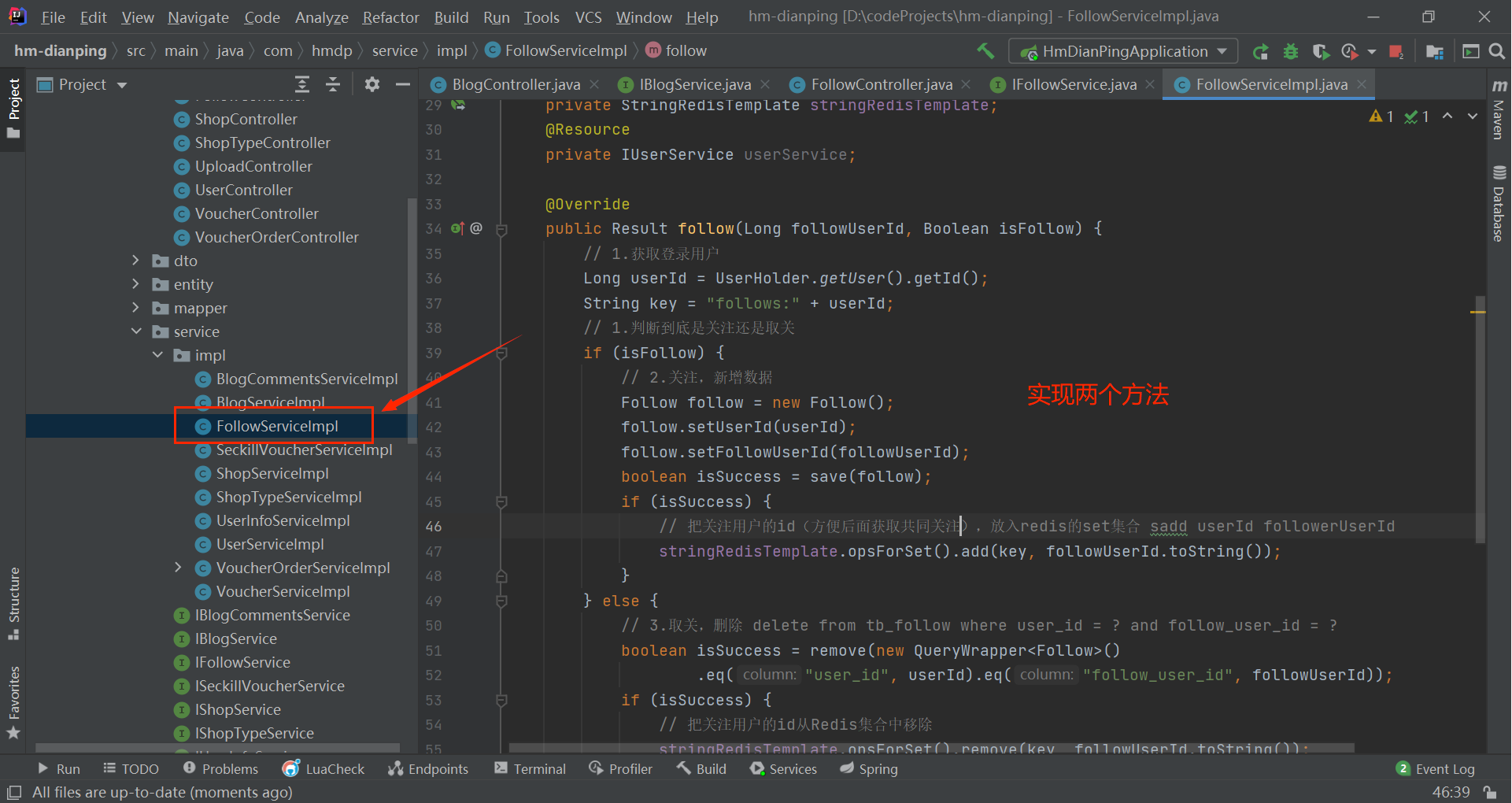
Task: Switch to the IBlogService.java tab
Action: (695, 84)
